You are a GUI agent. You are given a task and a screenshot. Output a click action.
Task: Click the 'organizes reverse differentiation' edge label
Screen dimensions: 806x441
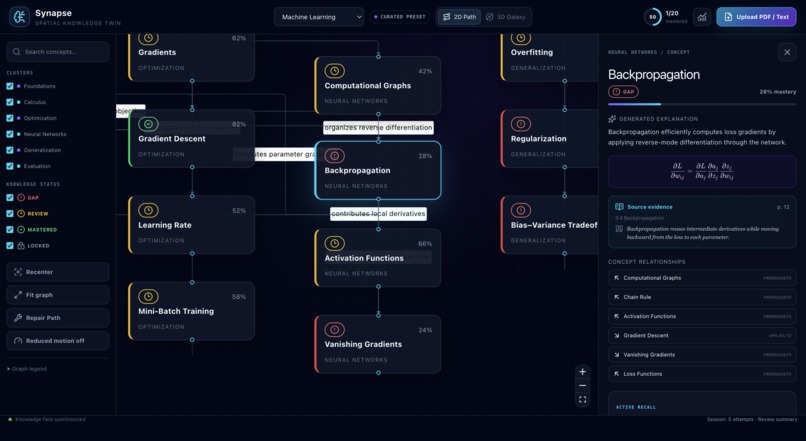click(x=378, y=127)
